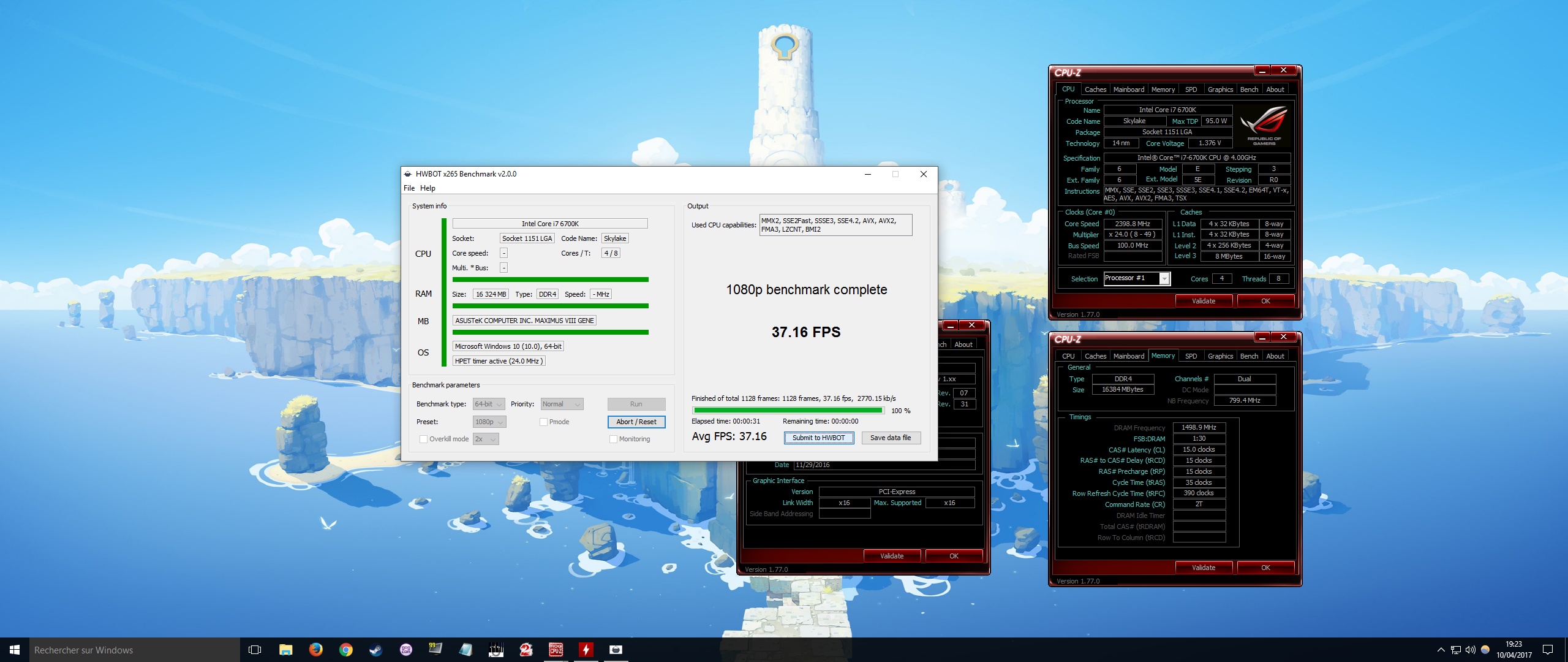This screenshot has width=1568, height=662.
Task: Open the Priority Normal dropdown
Action: pos(562,404)
